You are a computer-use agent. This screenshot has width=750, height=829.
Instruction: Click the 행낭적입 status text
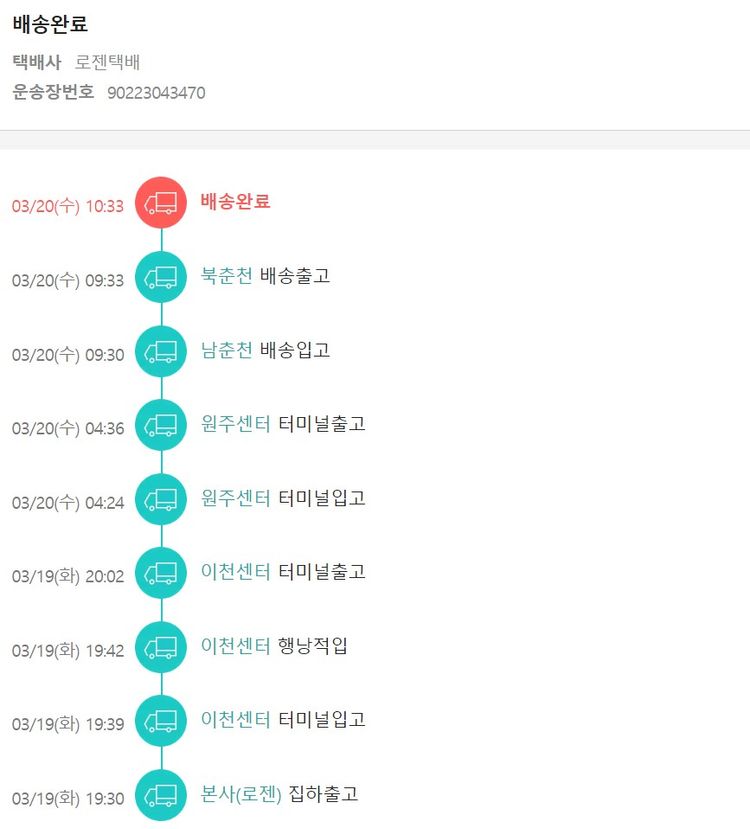pos(313,646)
